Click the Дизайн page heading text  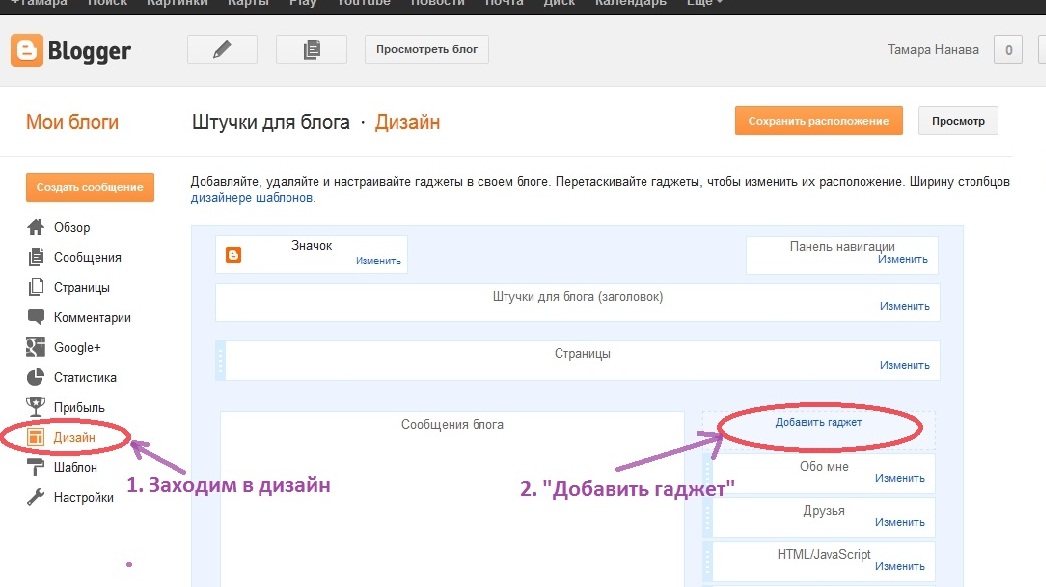click(407, 123)
